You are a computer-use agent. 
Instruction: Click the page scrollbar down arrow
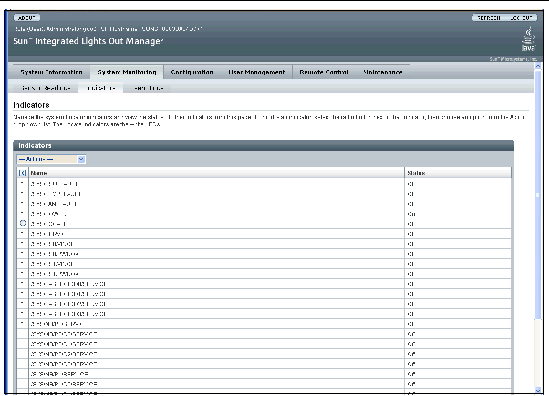point(538,390)
